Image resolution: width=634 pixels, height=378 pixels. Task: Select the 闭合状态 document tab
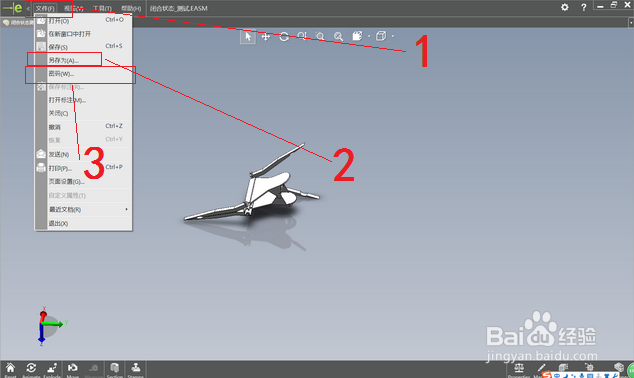[17, 23]
